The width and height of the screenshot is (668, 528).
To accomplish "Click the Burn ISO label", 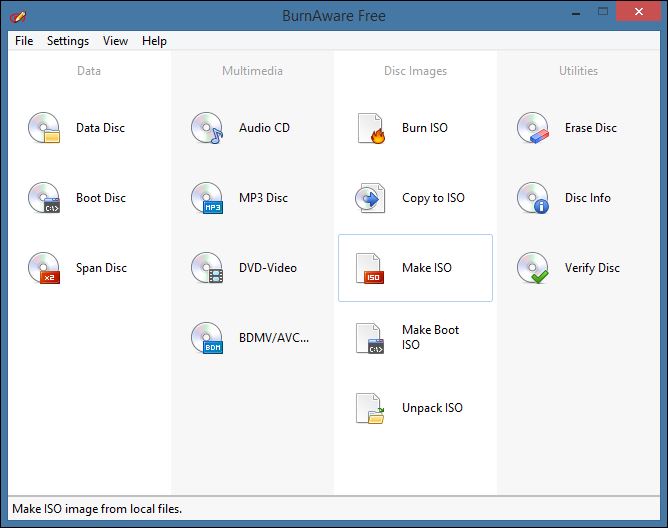I will [425, 128].
